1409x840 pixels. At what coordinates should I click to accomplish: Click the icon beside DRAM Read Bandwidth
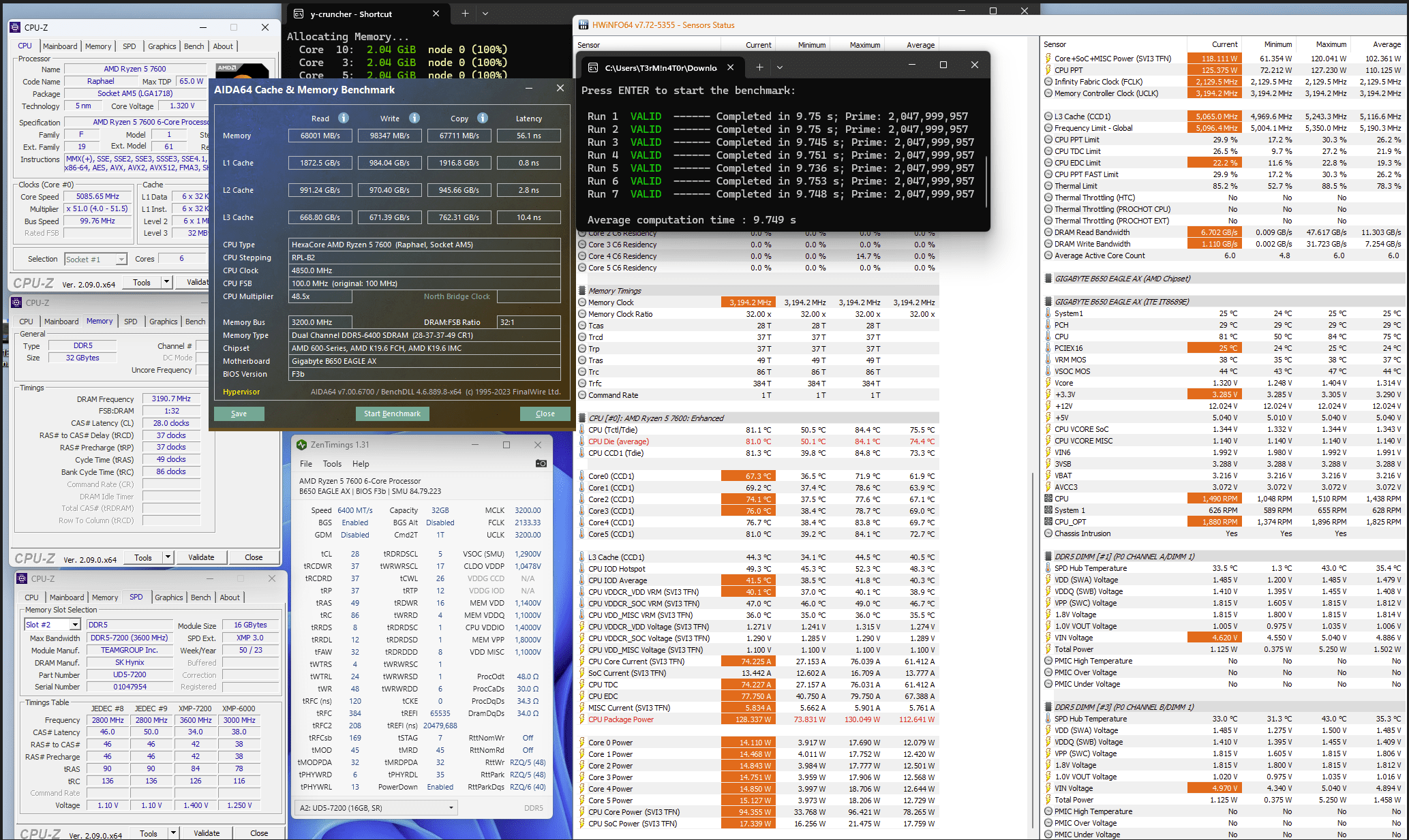1048,232
